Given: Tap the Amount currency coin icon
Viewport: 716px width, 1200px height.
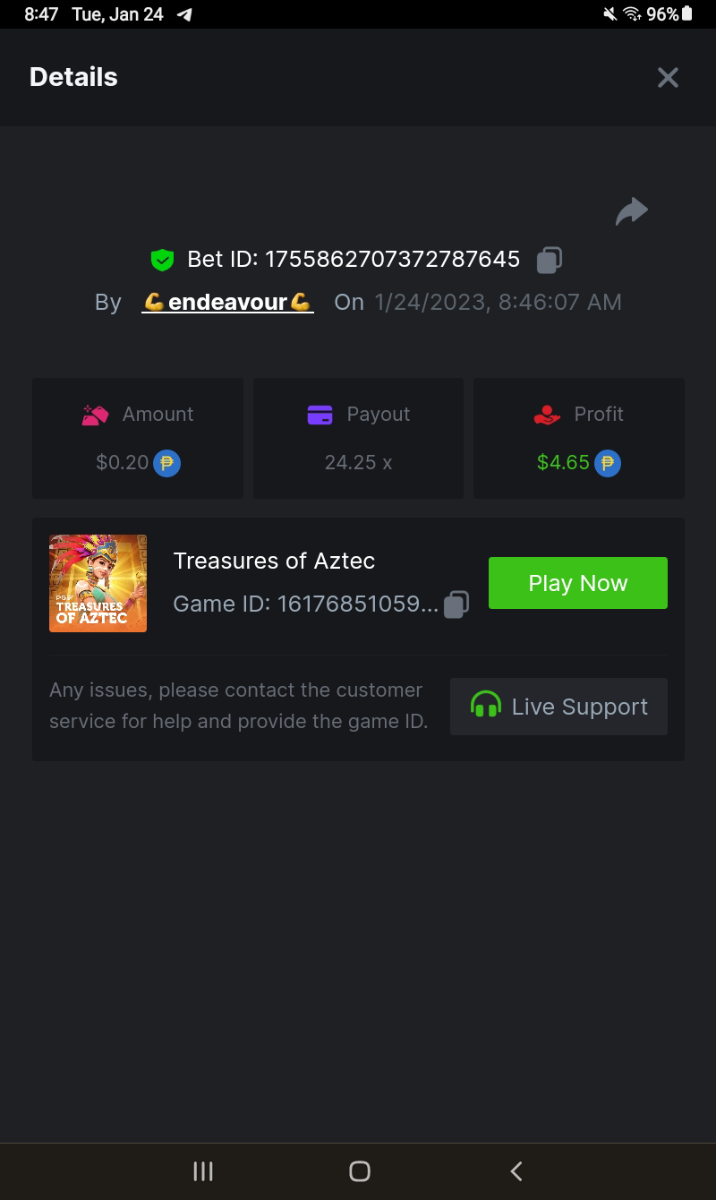Looking at the screenshot, I should coord(167,463).
